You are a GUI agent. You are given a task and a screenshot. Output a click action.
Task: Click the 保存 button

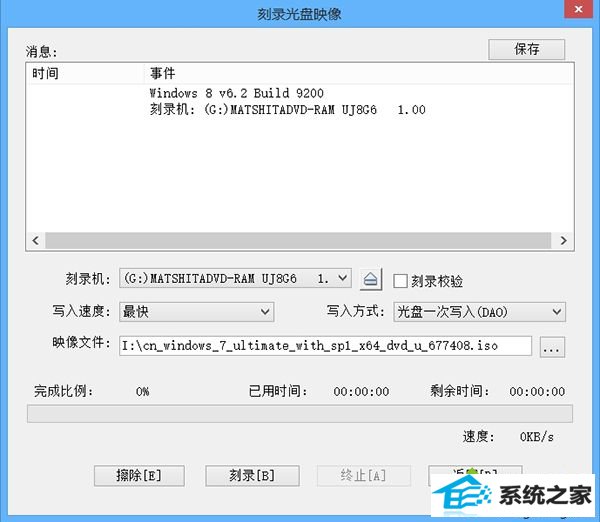tap(526, 49)
